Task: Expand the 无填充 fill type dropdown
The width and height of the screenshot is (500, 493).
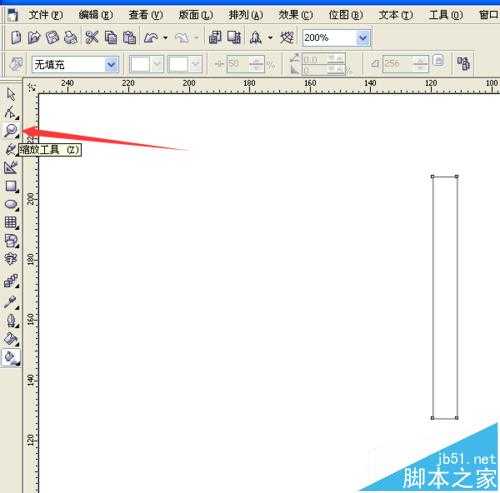Action: [x=111, y=64]
